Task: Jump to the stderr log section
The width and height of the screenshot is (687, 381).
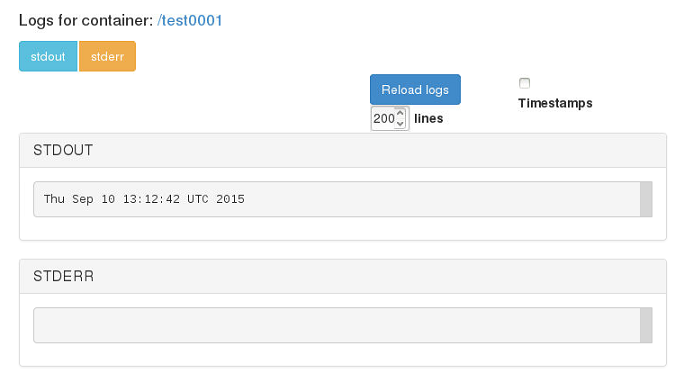Action: pos(107,56)
